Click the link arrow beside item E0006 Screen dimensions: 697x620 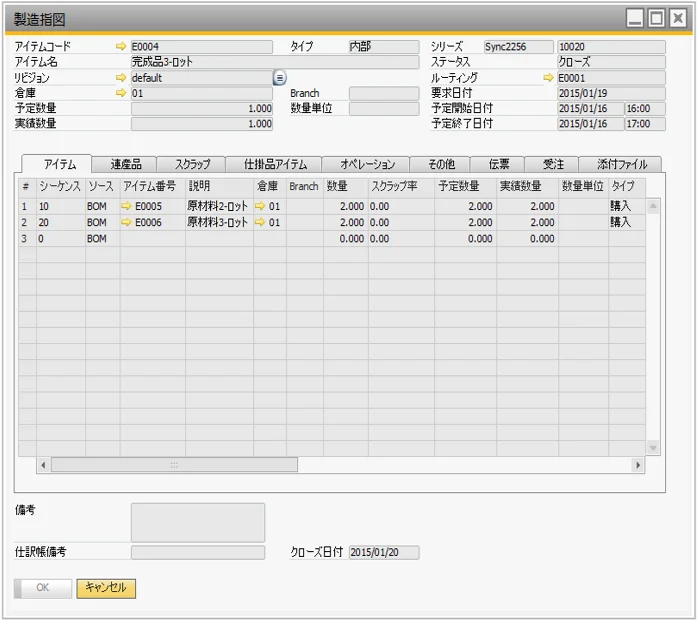pos(126,222)
